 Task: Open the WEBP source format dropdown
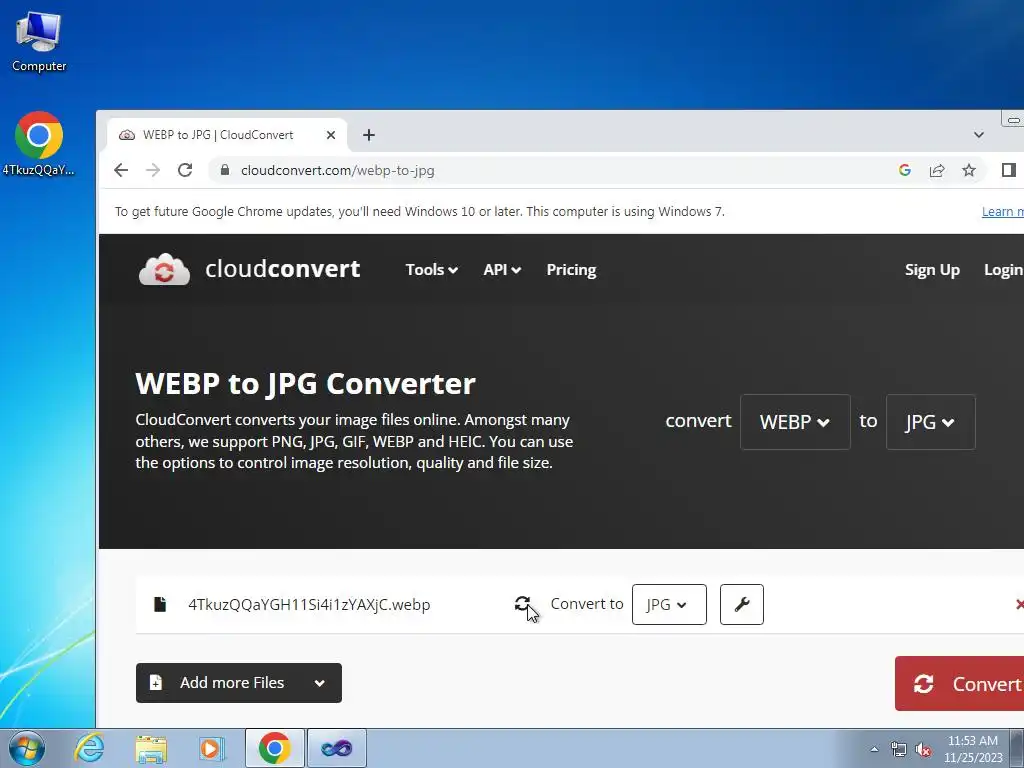click(795, 422)
